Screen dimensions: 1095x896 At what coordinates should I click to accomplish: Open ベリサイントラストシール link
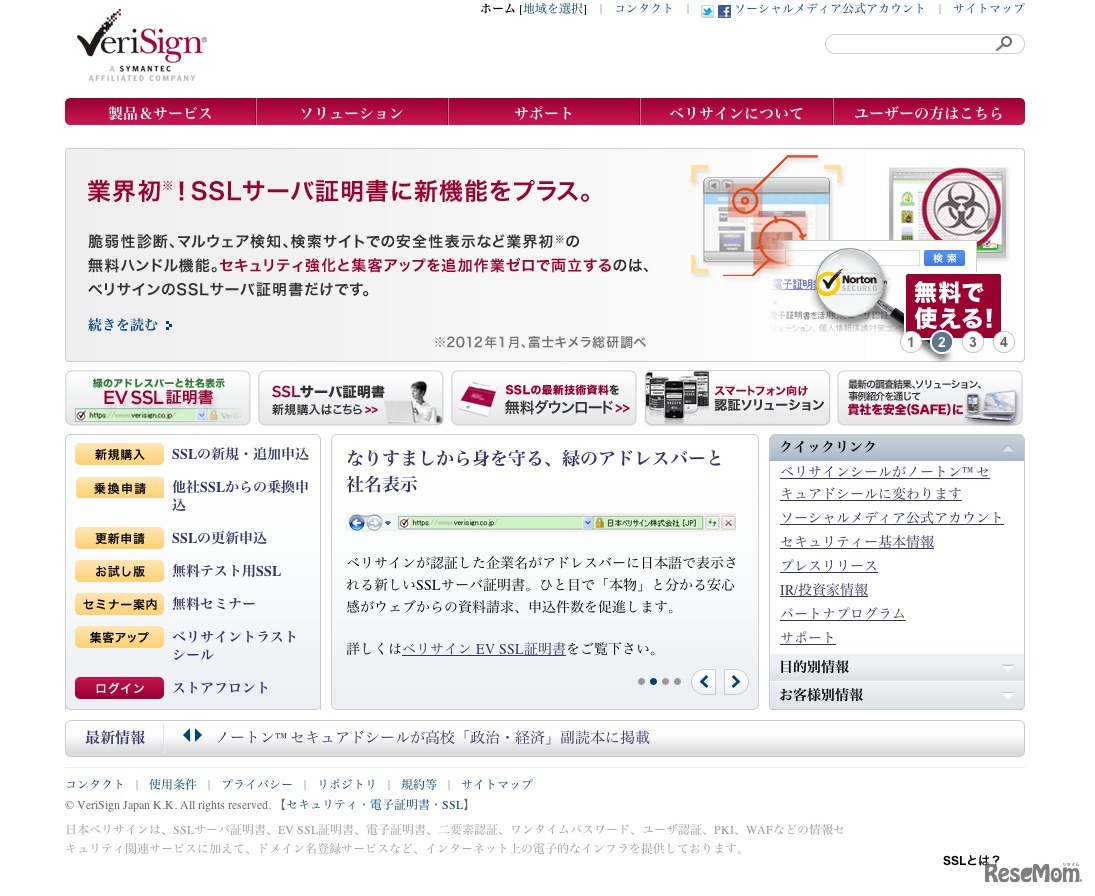235,645
